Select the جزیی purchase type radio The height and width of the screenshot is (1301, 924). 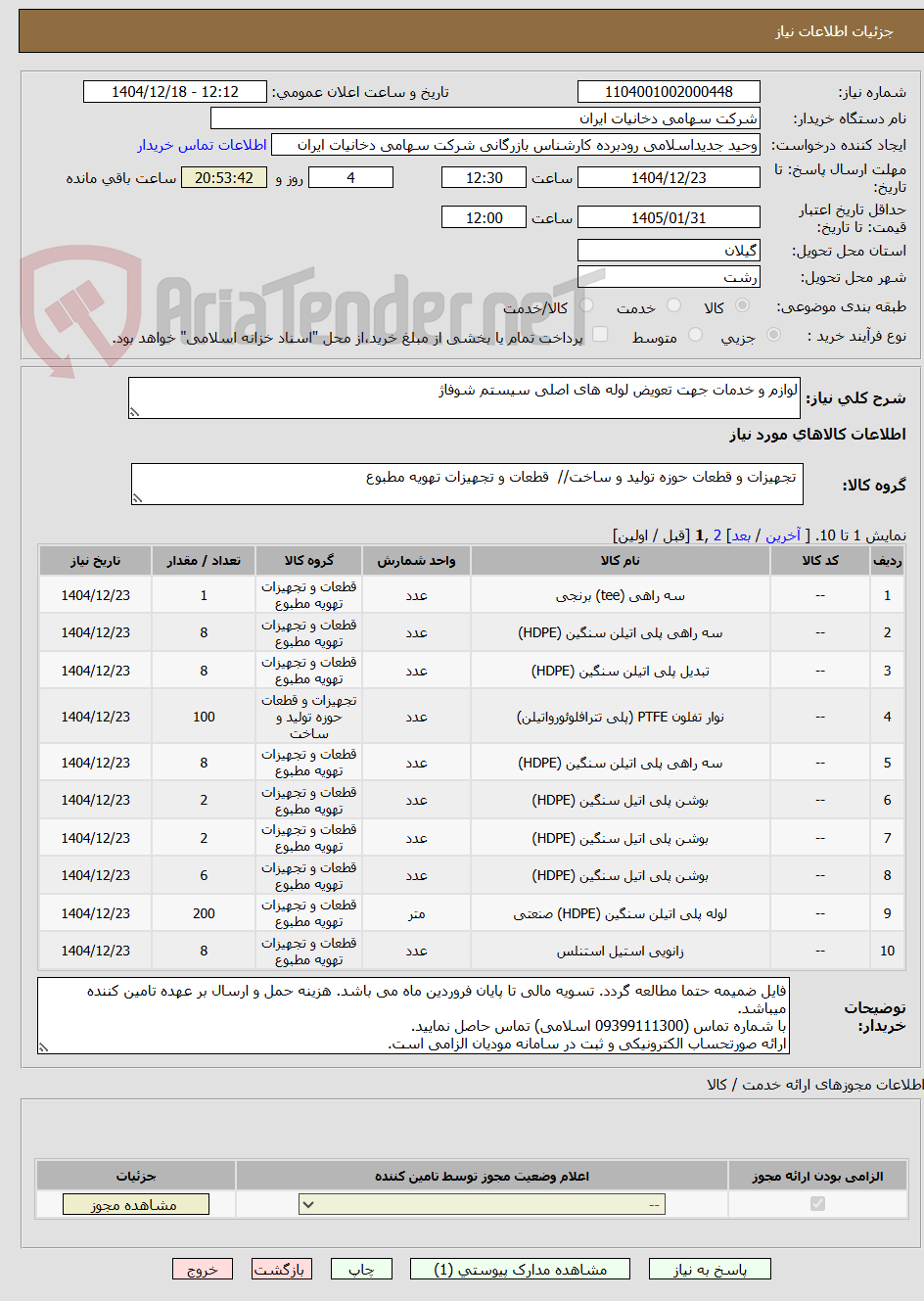point(773,336)
